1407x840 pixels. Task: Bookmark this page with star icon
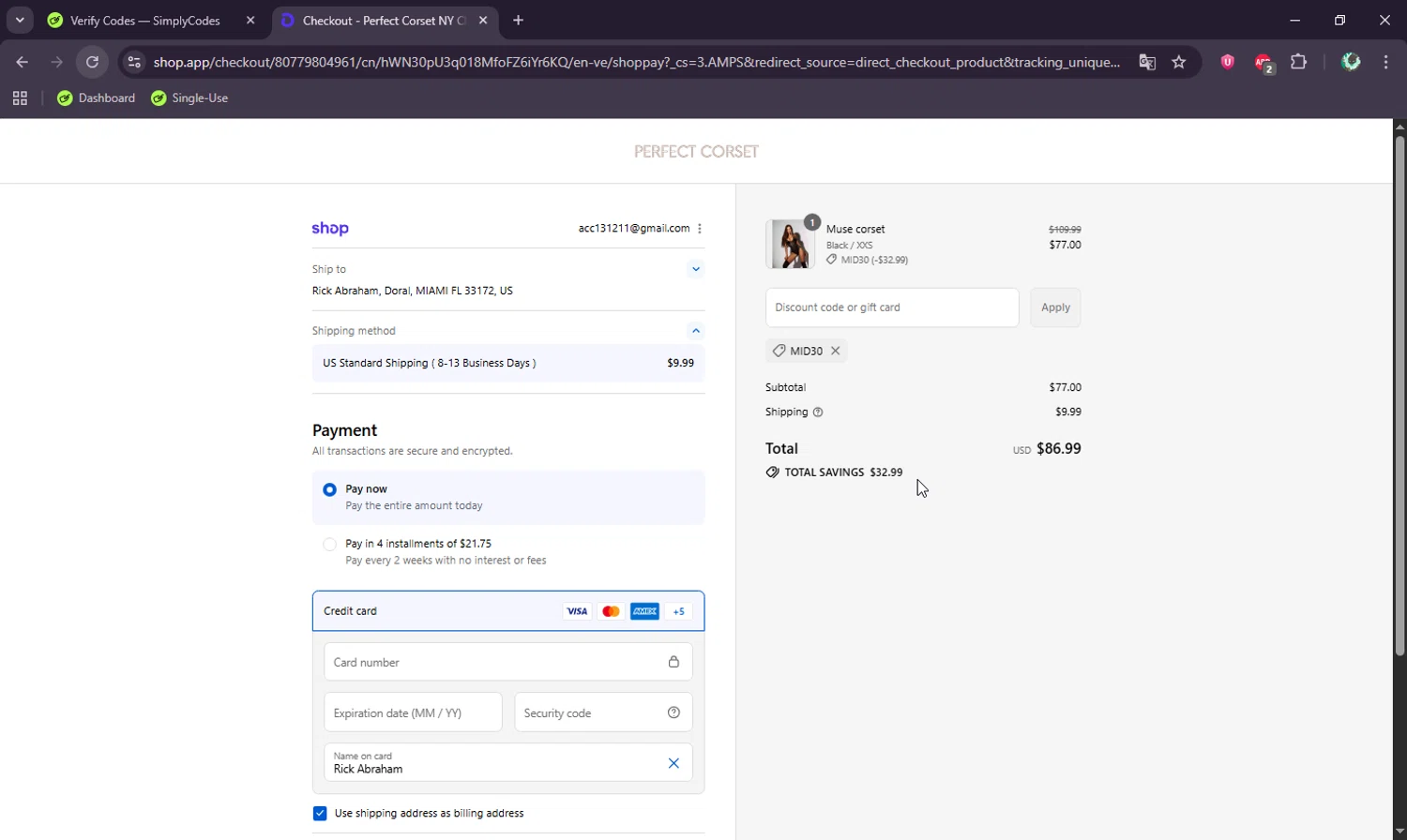[x=1179, y=62]
